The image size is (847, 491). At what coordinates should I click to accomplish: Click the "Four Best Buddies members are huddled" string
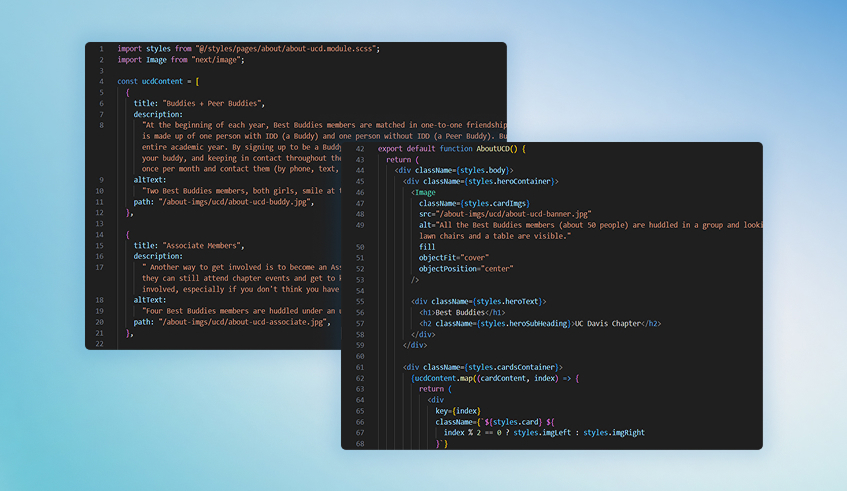[x=241, y=311]
